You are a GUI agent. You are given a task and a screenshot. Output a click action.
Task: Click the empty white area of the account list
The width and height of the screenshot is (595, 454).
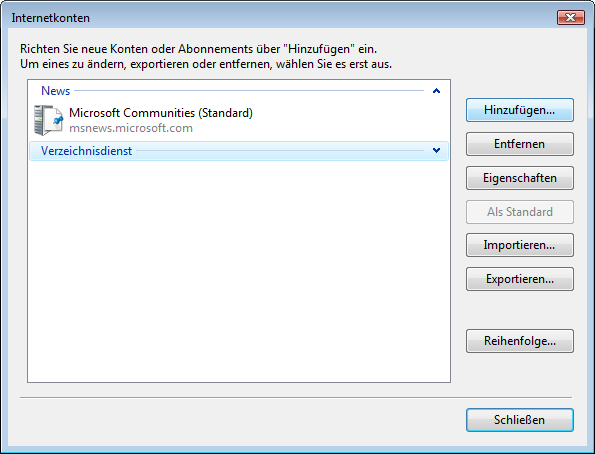pyautogui.click(x=239, y=271)
